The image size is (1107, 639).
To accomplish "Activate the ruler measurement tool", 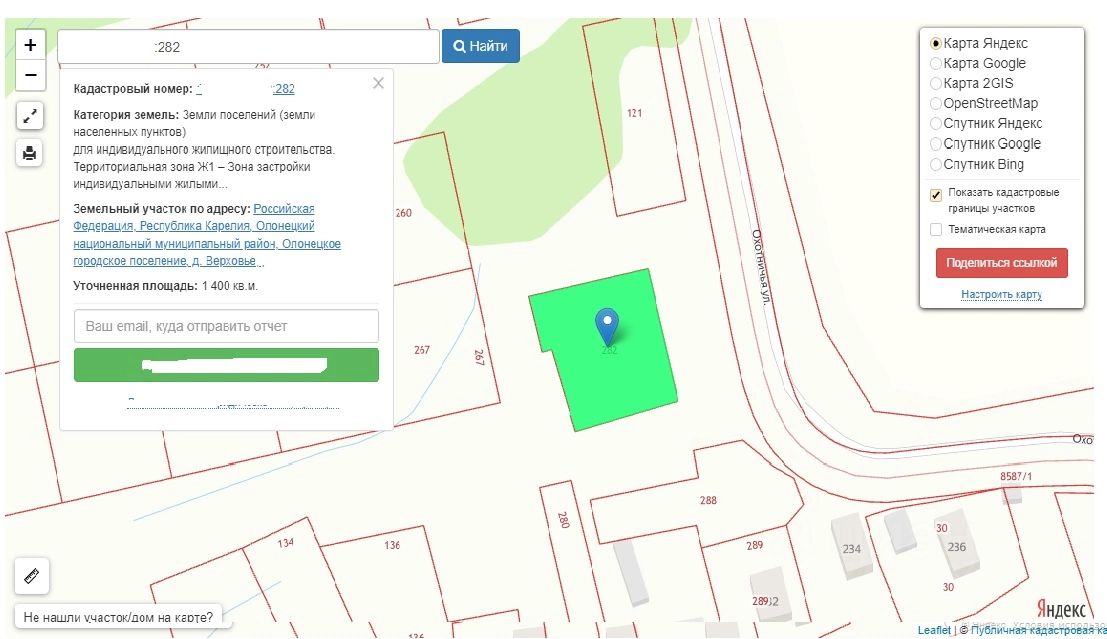I will pos(32,575).
